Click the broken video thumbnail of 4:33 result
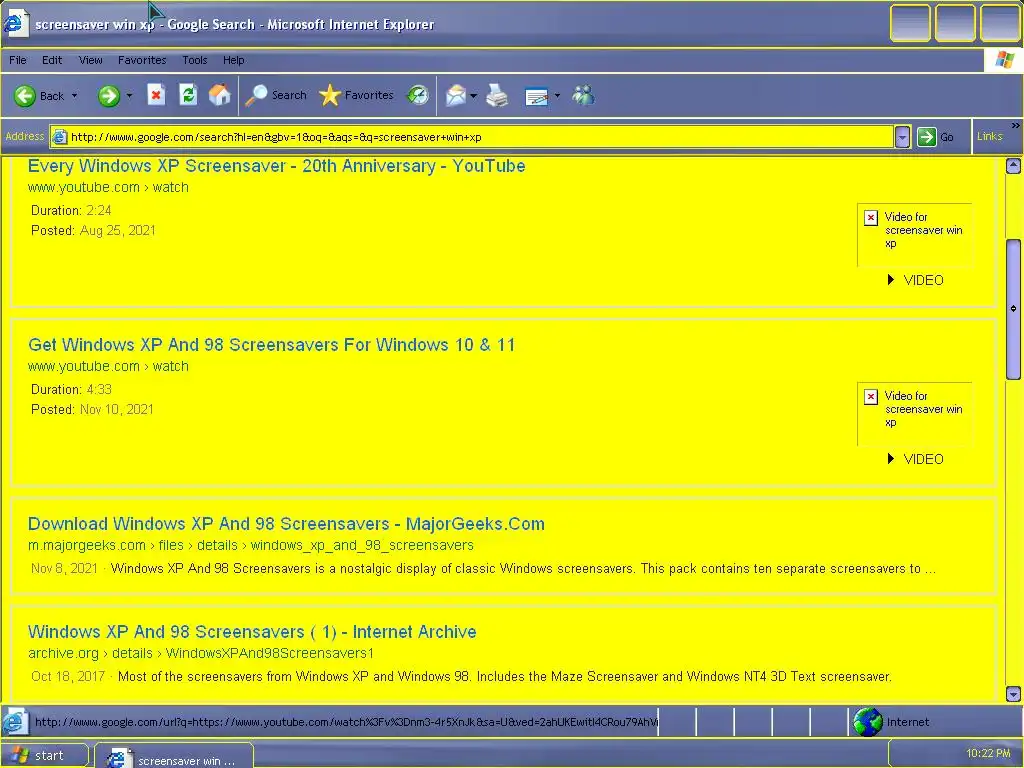Viewport: 1024px width, 768px height. click(x=915, y=414)
